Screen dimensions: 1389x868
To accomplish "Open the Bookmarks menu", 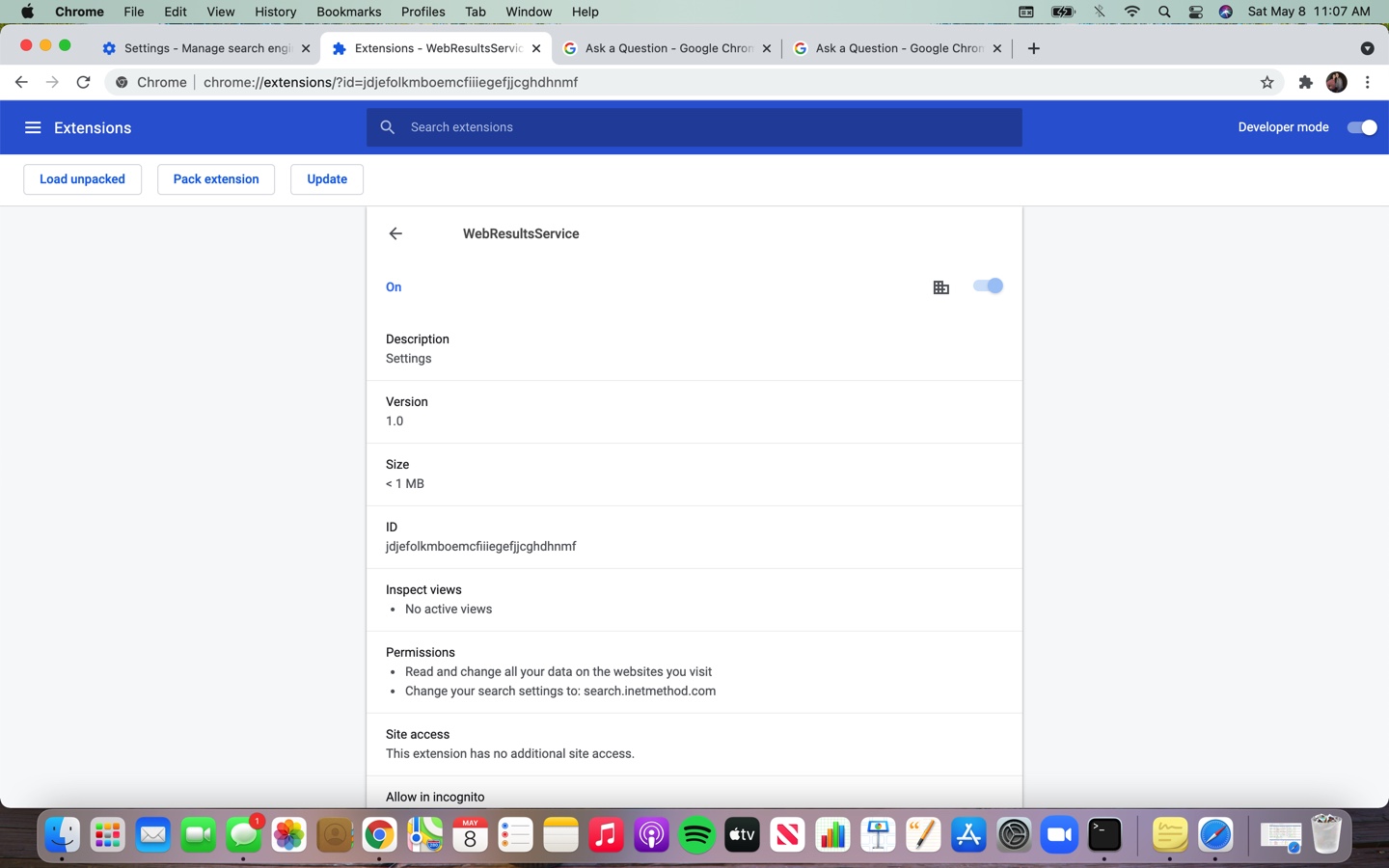I will (x=349, y=12).
